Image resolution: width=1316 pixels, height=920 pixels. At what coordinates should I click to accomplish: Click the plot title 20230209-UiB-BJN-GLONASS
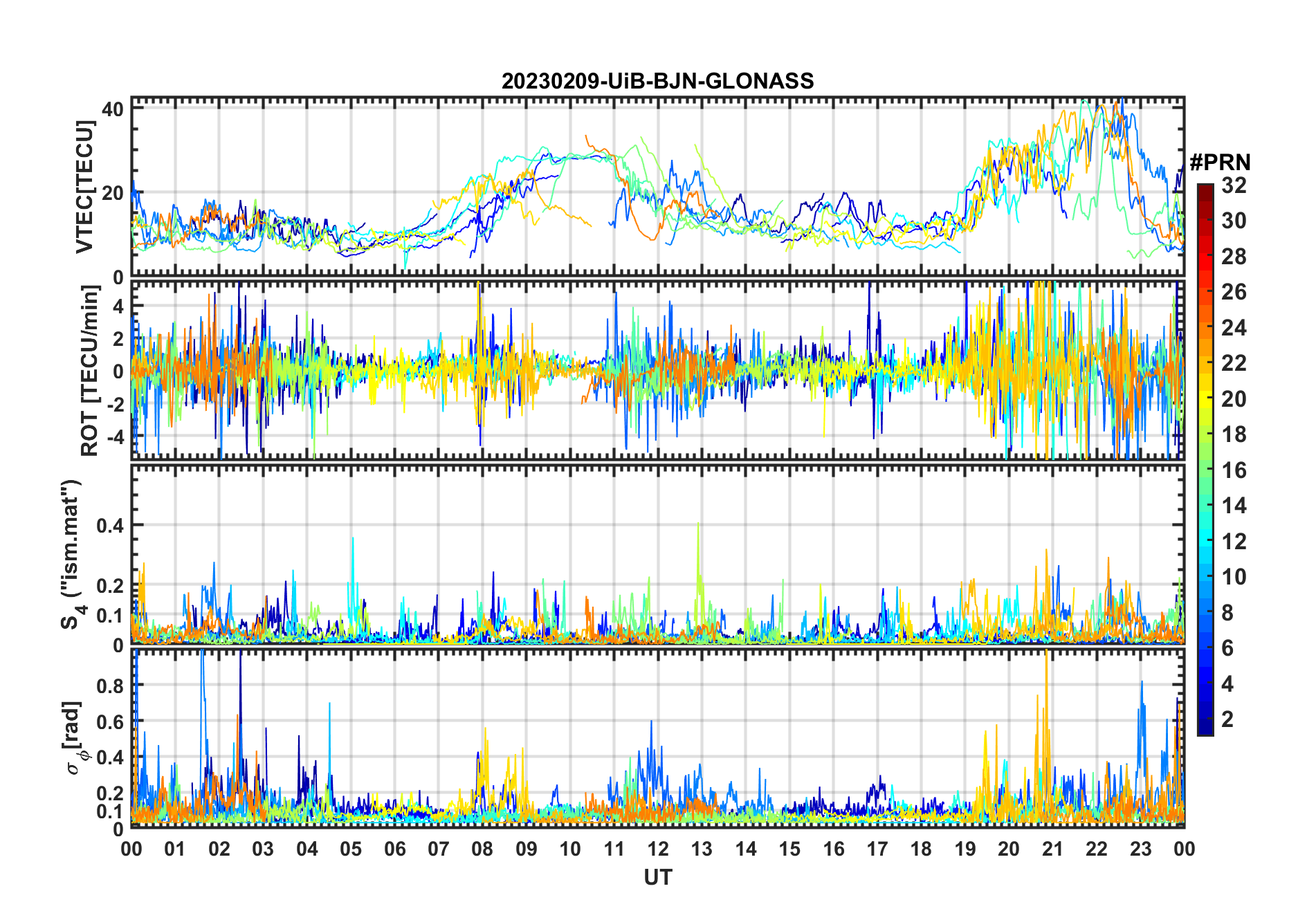[x=658, y=82]
